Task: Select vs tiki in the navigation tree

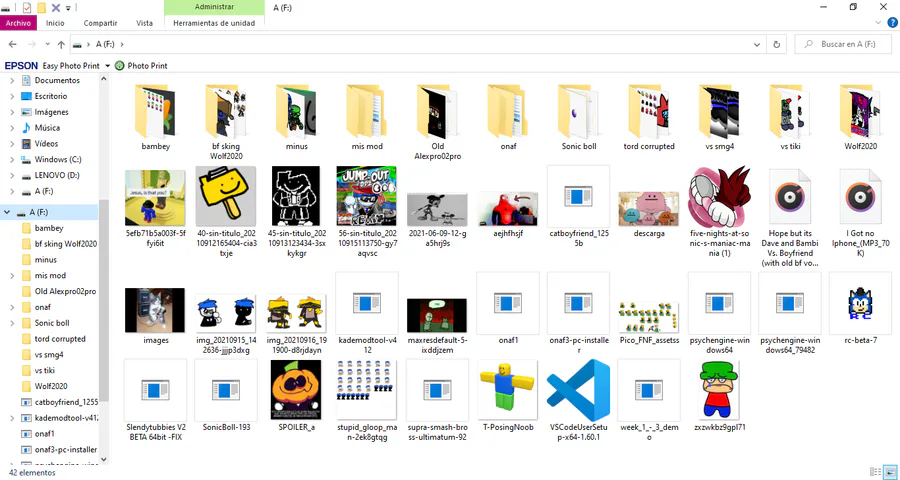Action: [x=44, y=370]
